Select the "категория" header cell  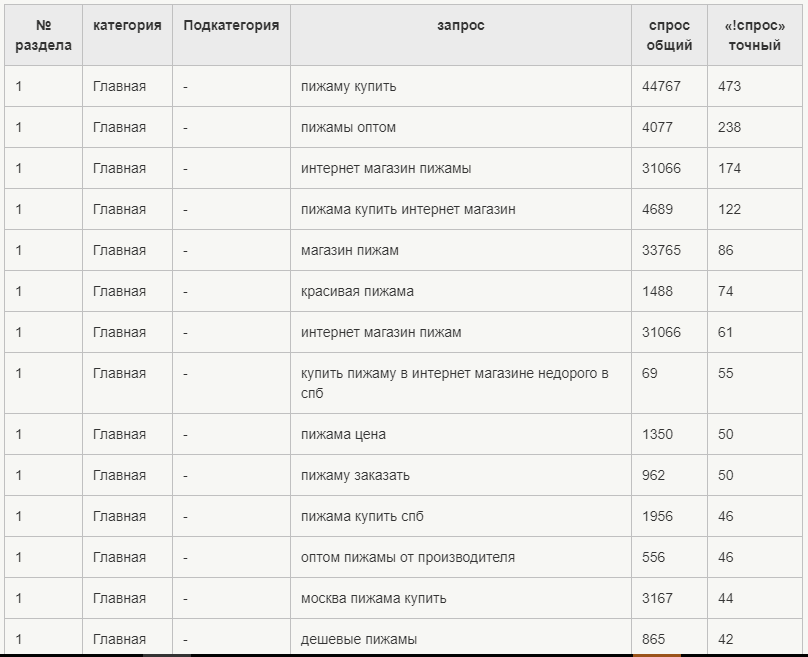(x=127, y=26)
